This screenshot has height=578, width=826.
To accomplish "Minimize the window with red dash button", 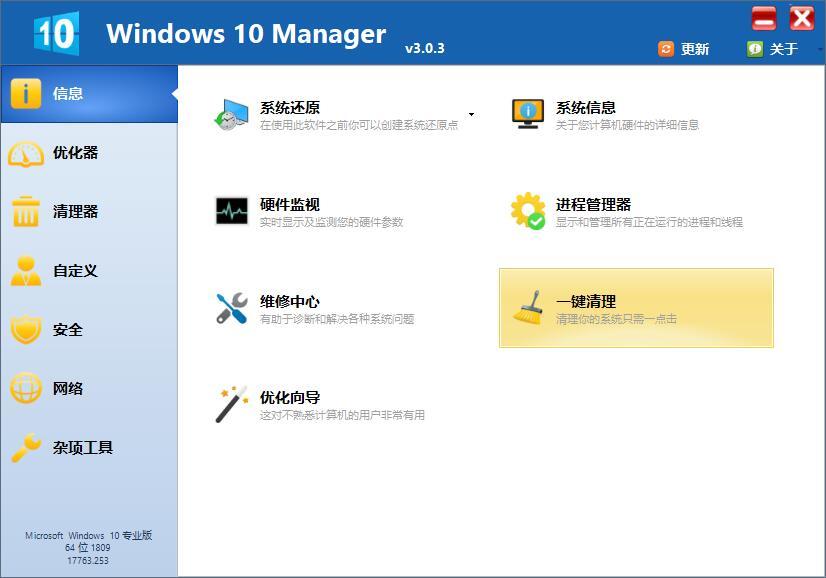I will [x=764, y=18].
